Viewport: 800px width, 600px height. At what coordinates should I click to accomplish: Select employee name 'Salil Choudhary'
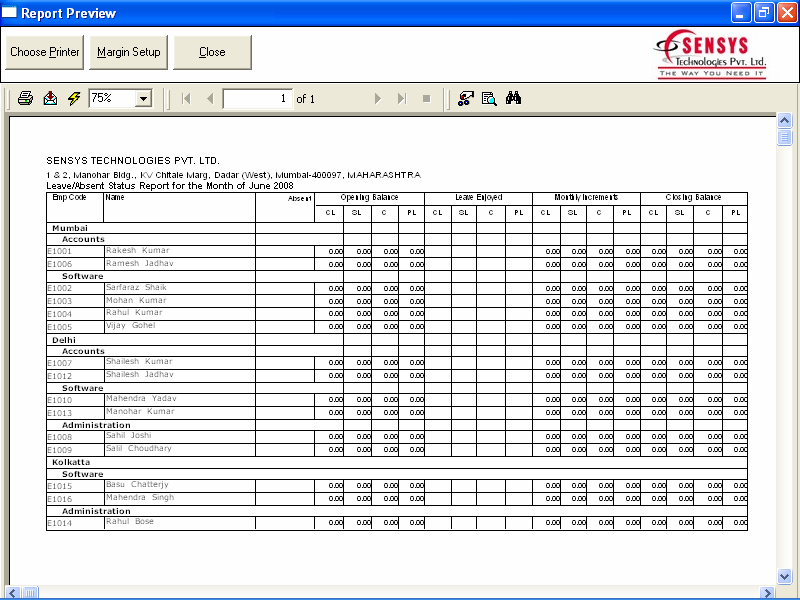tap(138, 448)
